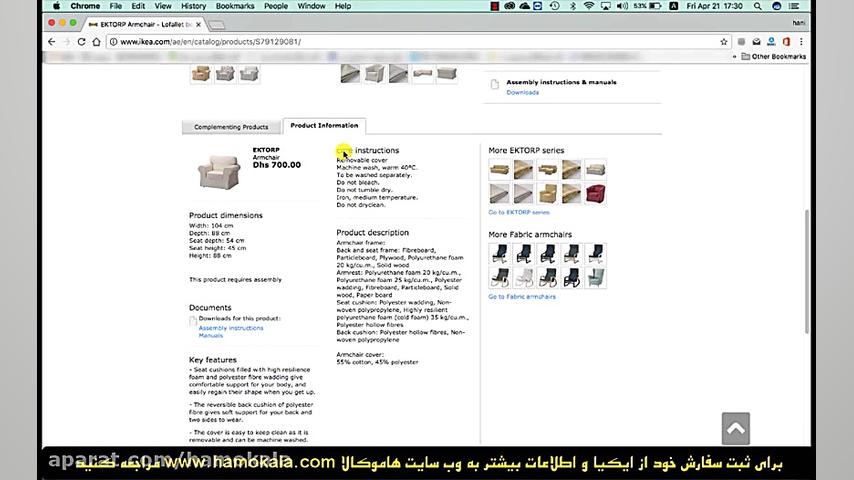Open Notification Center from the menu bar
Image resolution: width=854 pixels, height=480 pixels.
[x=794, y=6]
